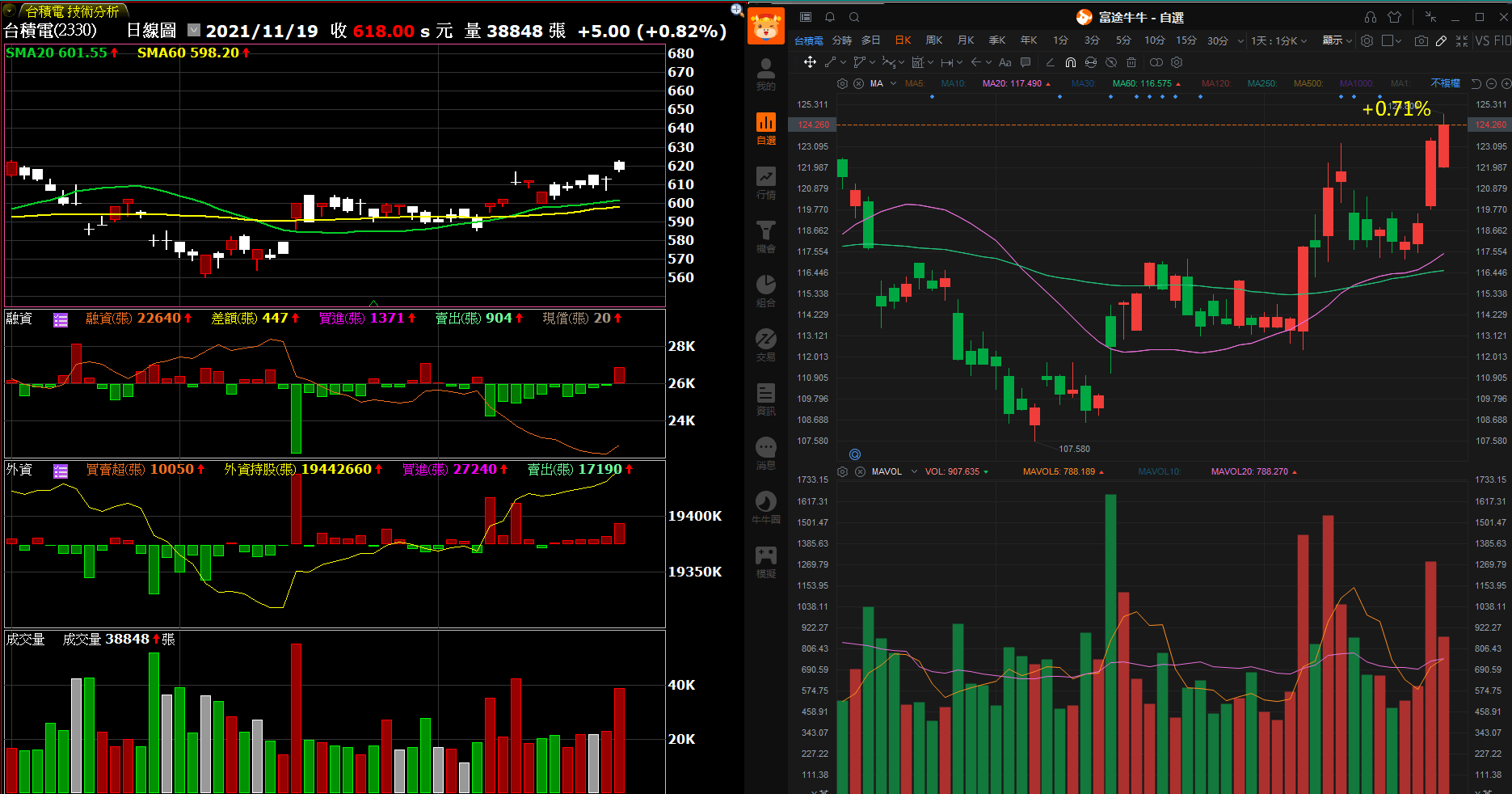
Task: Select the 周K chart tab
Action: (x=934, y=40)
